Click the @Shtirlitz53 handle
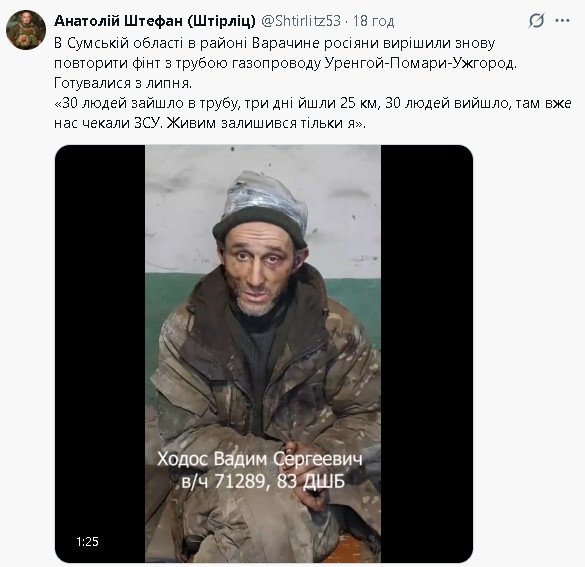 [x=301, y=21]
